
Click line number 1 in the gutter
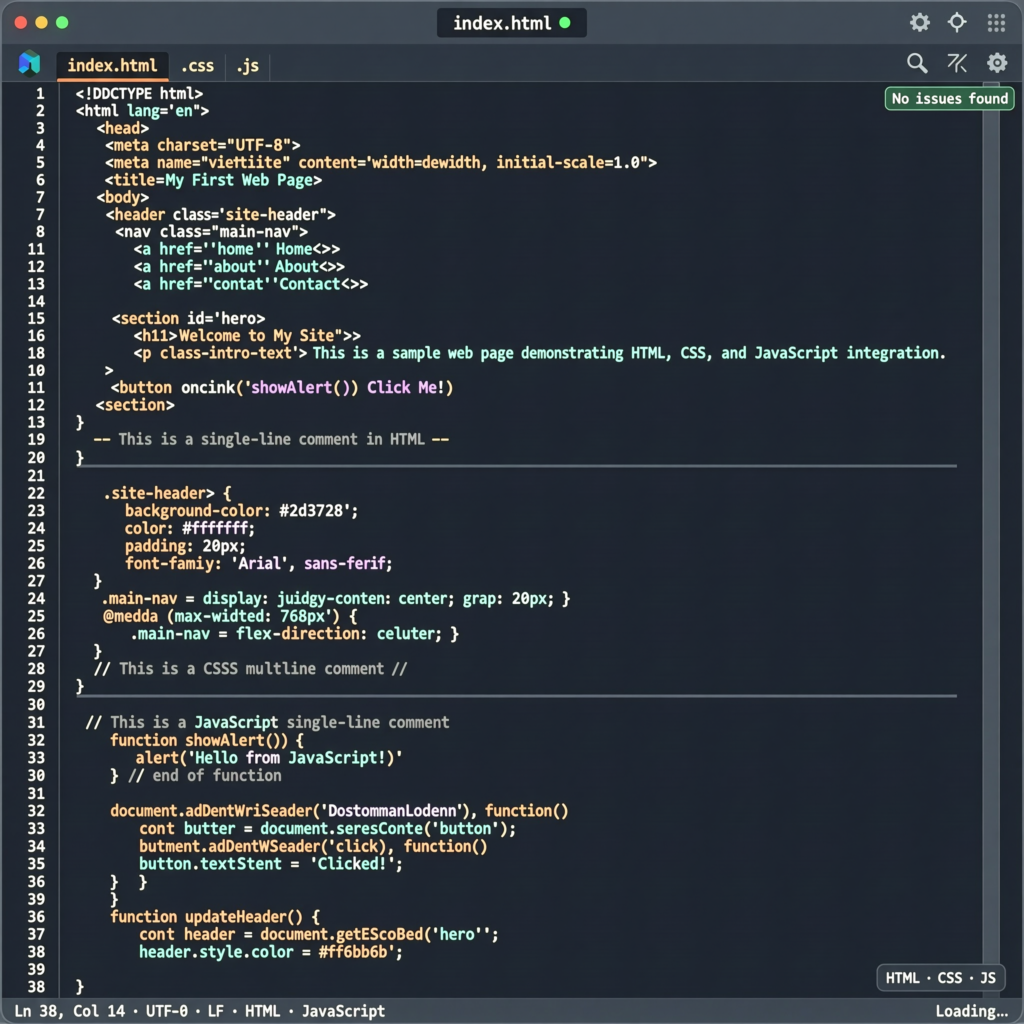pyautogui.click(x=40, y=93)
